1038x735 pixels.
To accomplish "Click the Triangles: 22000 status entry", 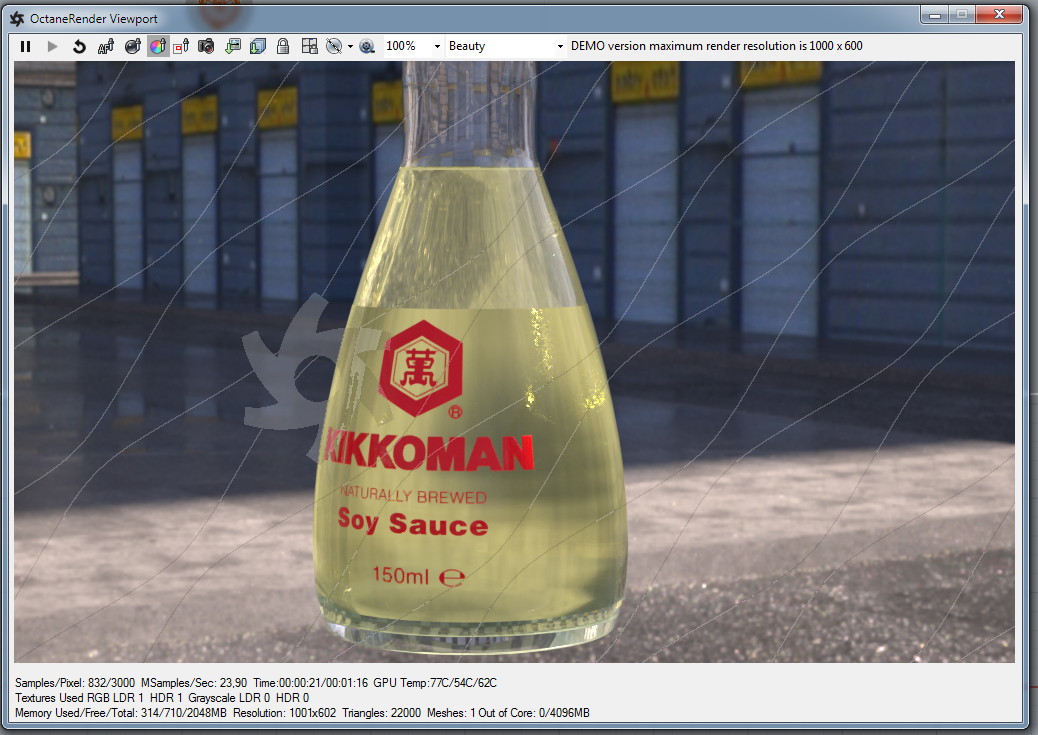I will 381,713.
